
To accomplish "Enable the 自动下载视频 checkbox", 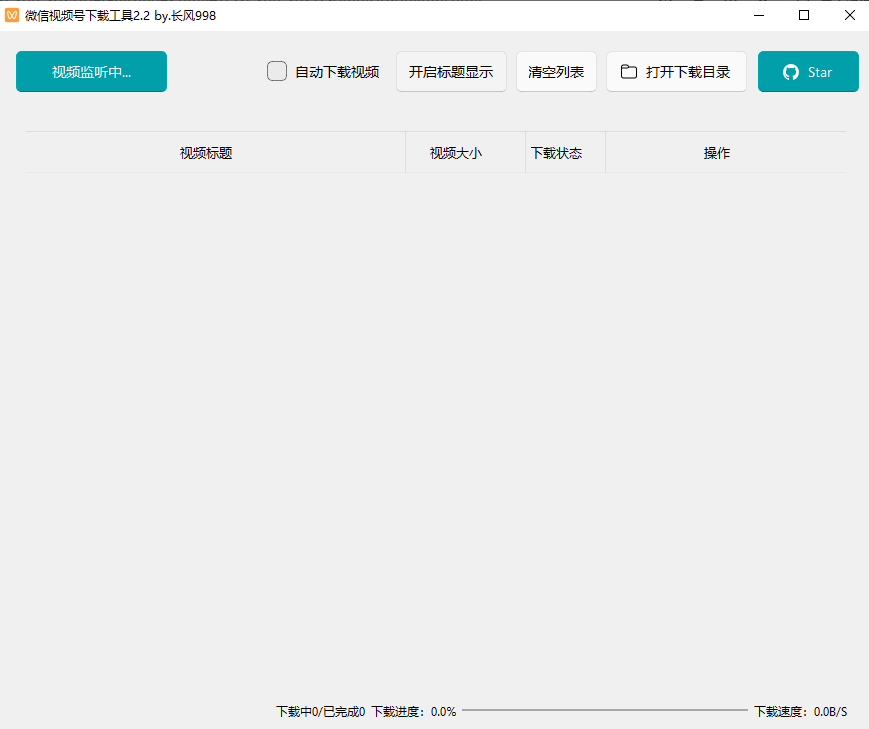I will (x=276, y=71).
